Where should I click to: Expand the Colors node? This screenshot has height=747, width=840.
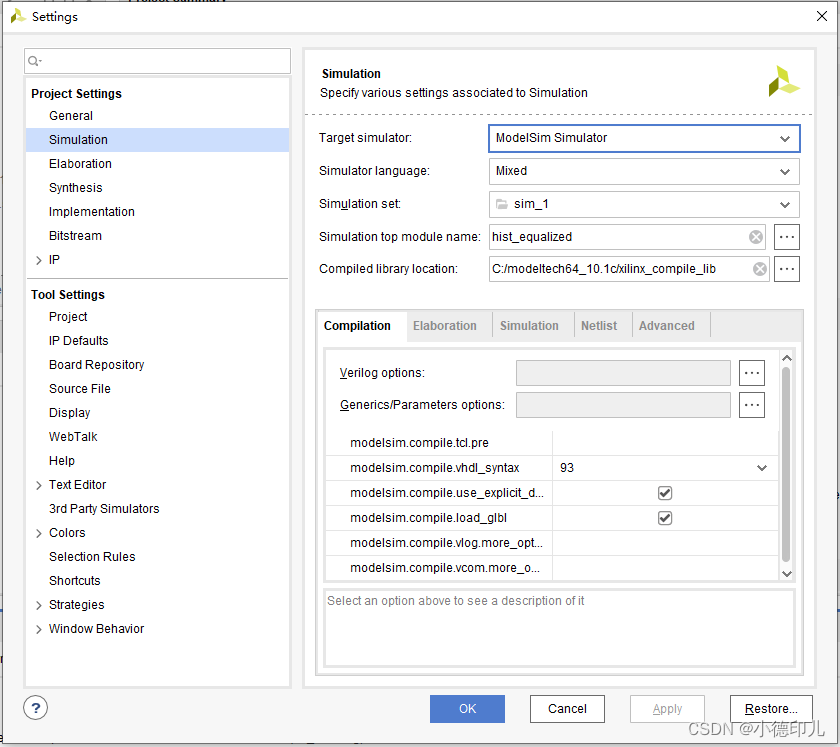[x=39, y=534]
